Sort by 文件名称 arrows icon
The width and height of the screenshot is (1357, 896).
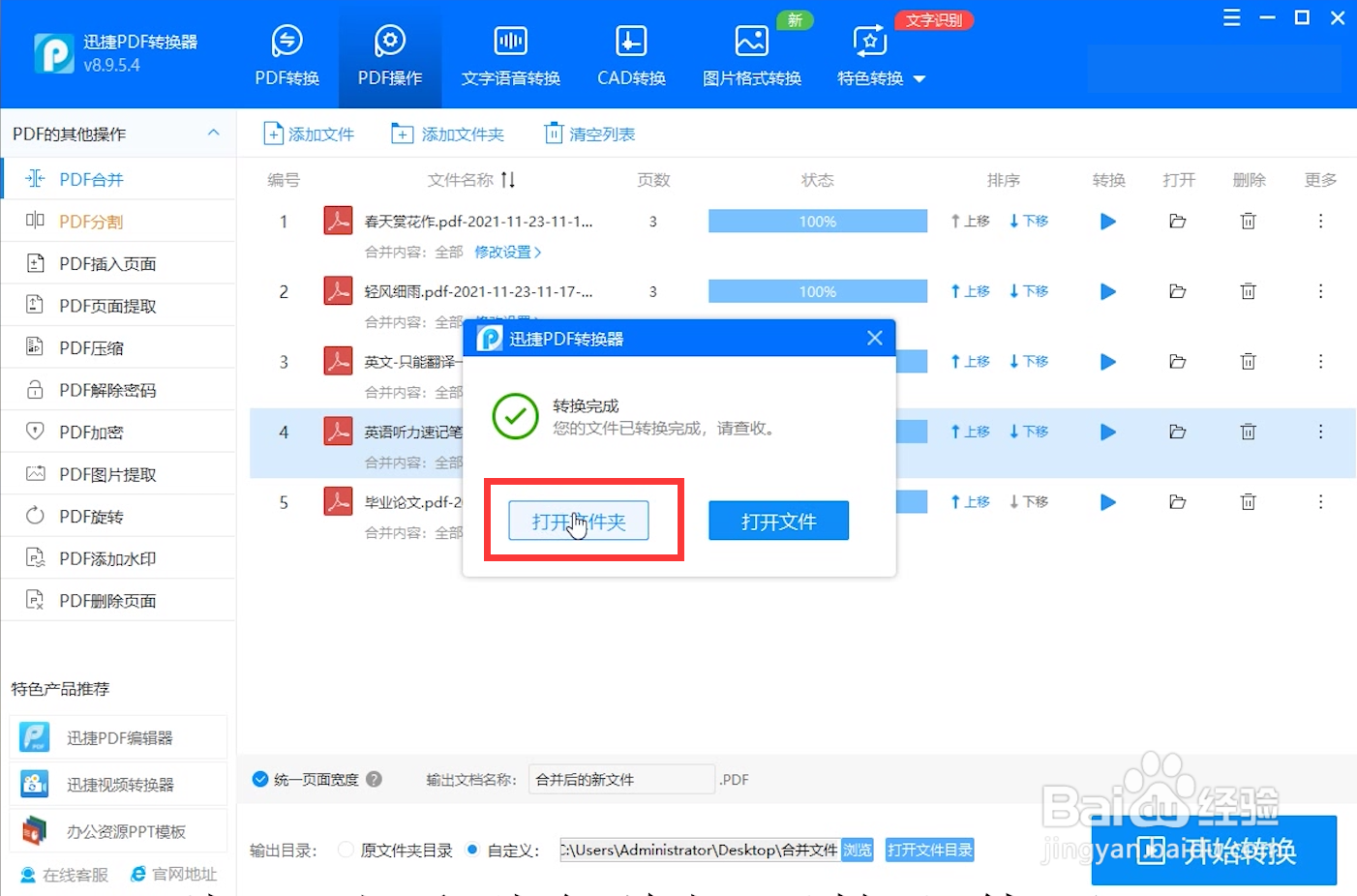pos(508,180)
